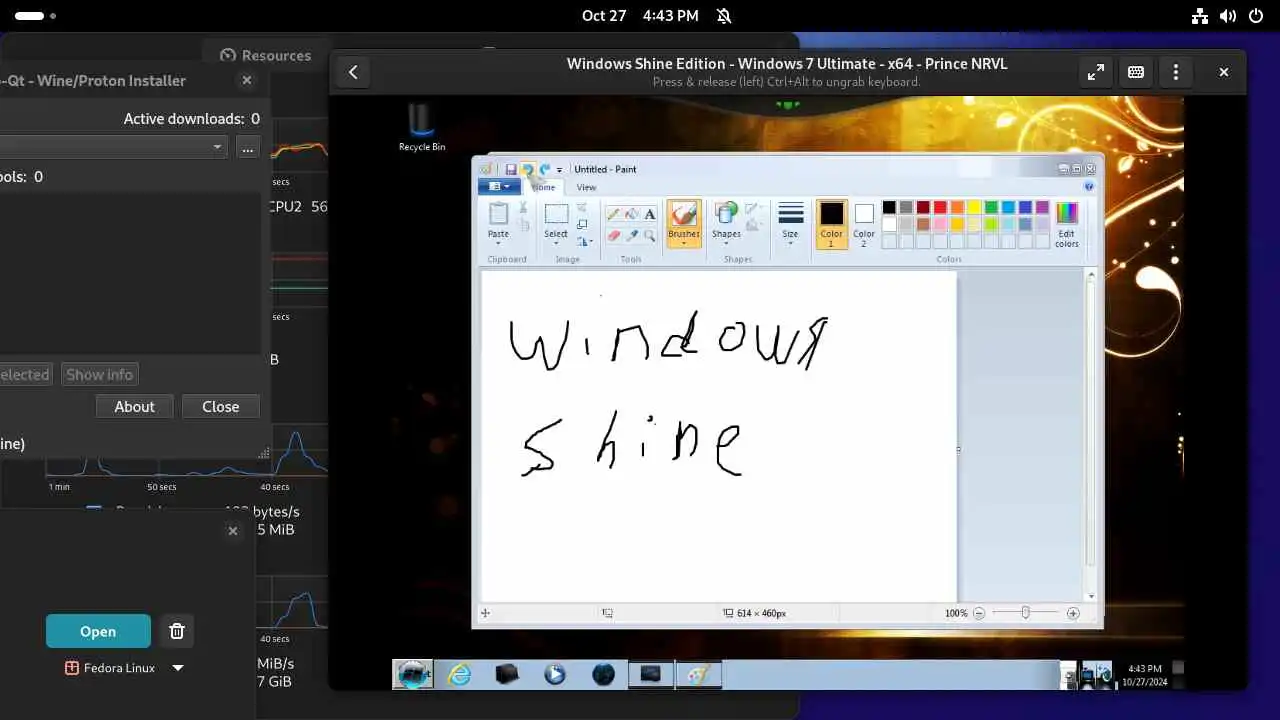The image size is (1280, 720).
Task: Click the Paint taskbar button
Action: [698, 674]
